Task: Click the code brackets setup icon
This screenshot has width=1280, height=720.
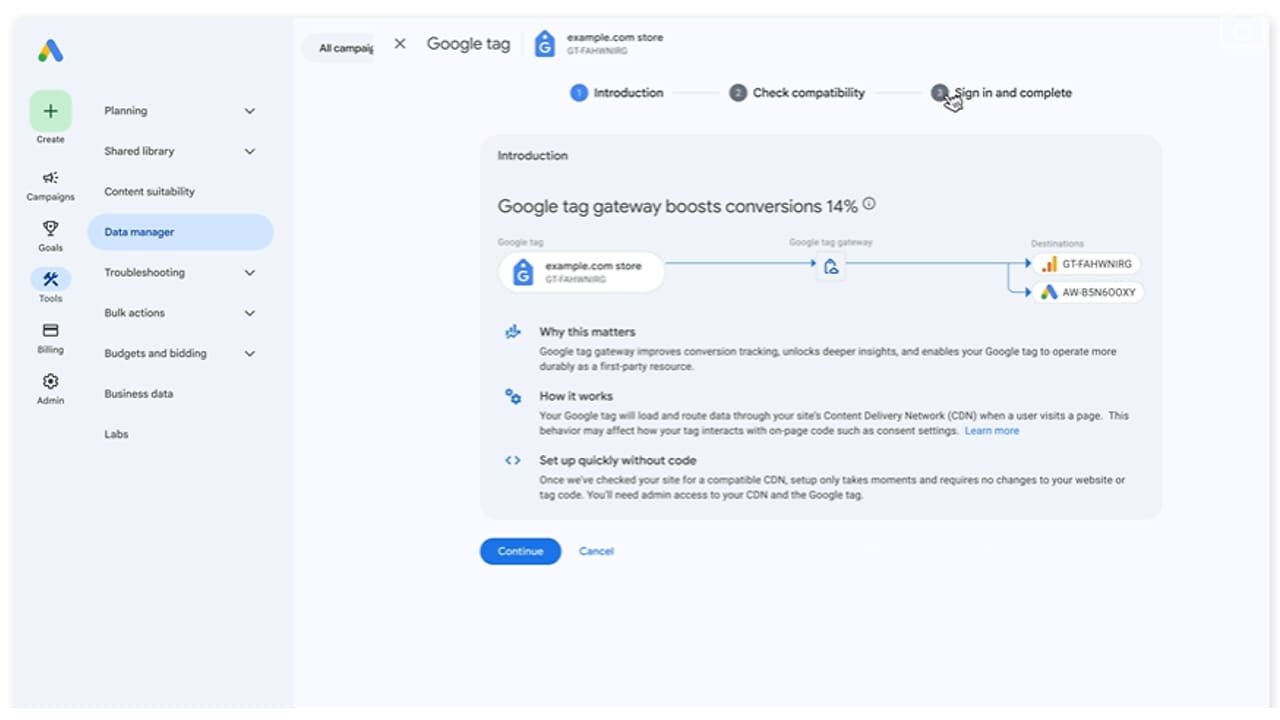Action: click(x=513, y=461)
